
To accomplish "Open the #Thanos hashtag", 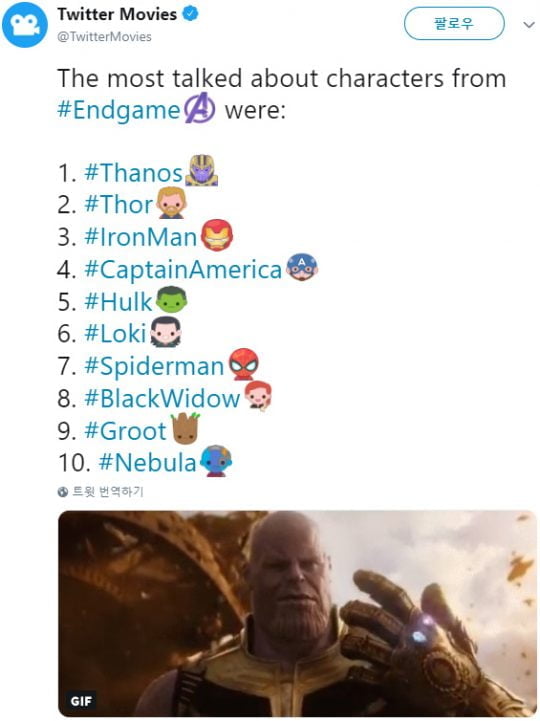I will (134, 173).
